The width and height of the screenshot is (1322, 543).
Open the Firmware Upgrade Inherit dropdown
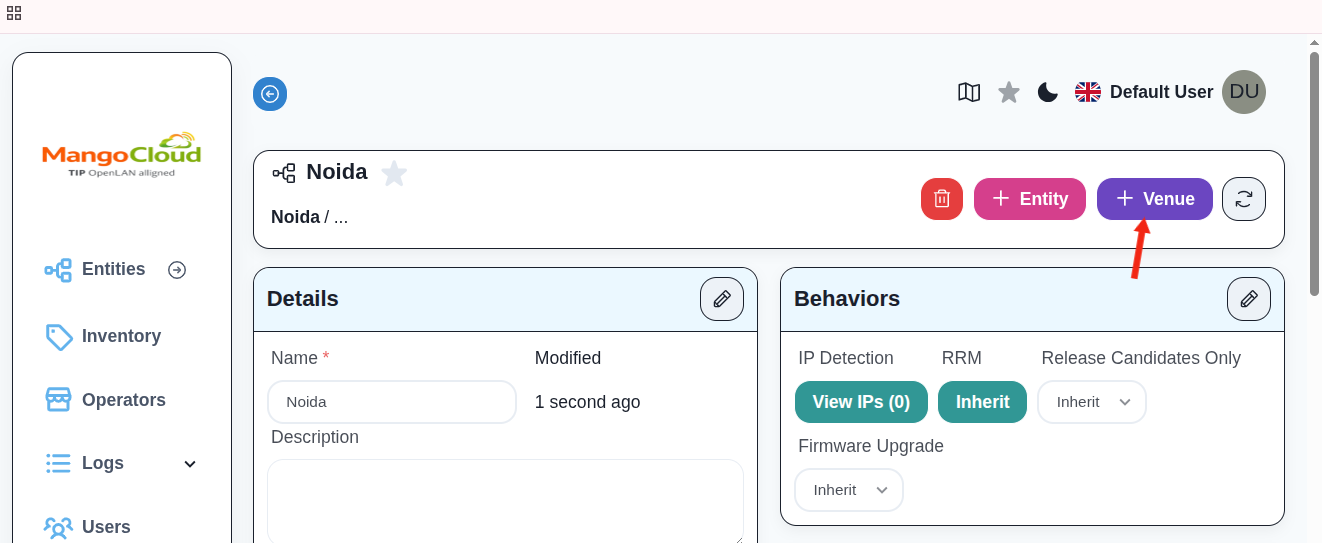tap(848, 490)
